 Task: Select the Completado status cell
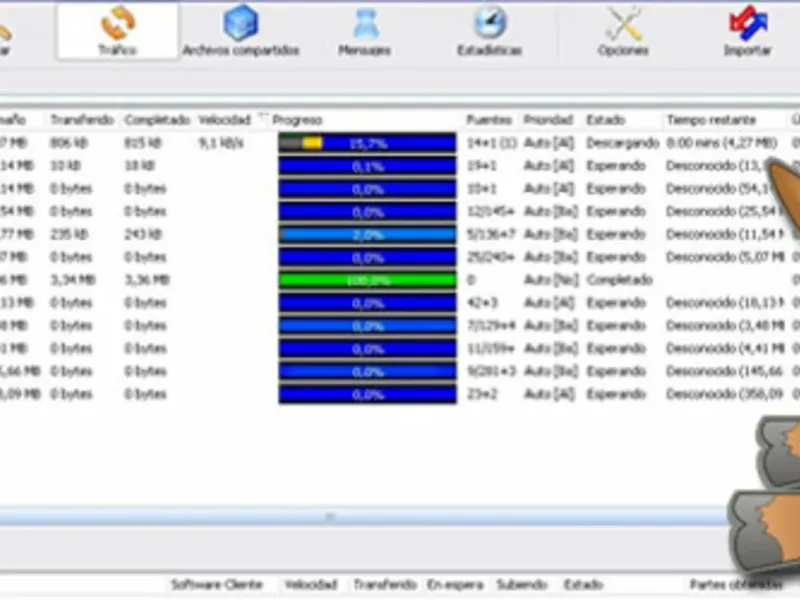619,280
